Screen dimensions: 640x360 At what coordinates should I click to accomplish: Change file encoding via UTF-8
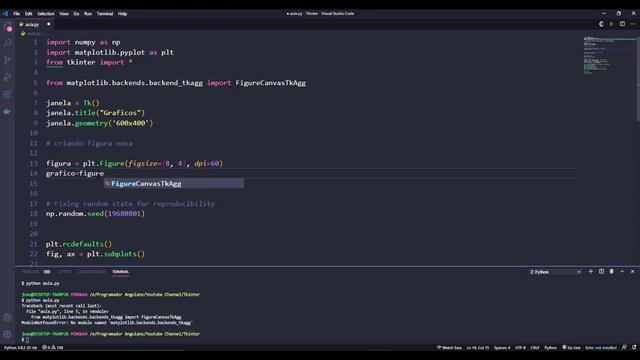(x=520, y=348)
